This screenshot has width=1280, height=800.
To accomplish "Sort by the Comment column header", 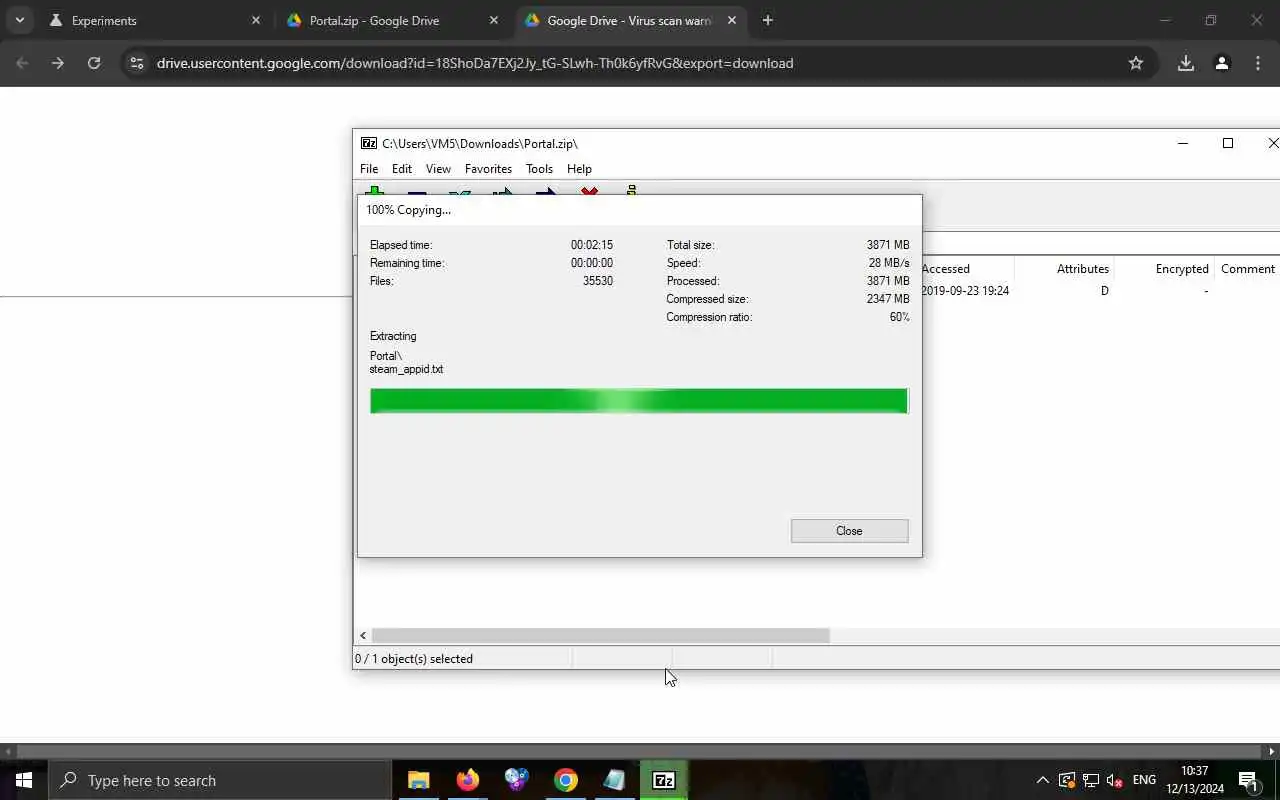I will [x=1247, y=269].
